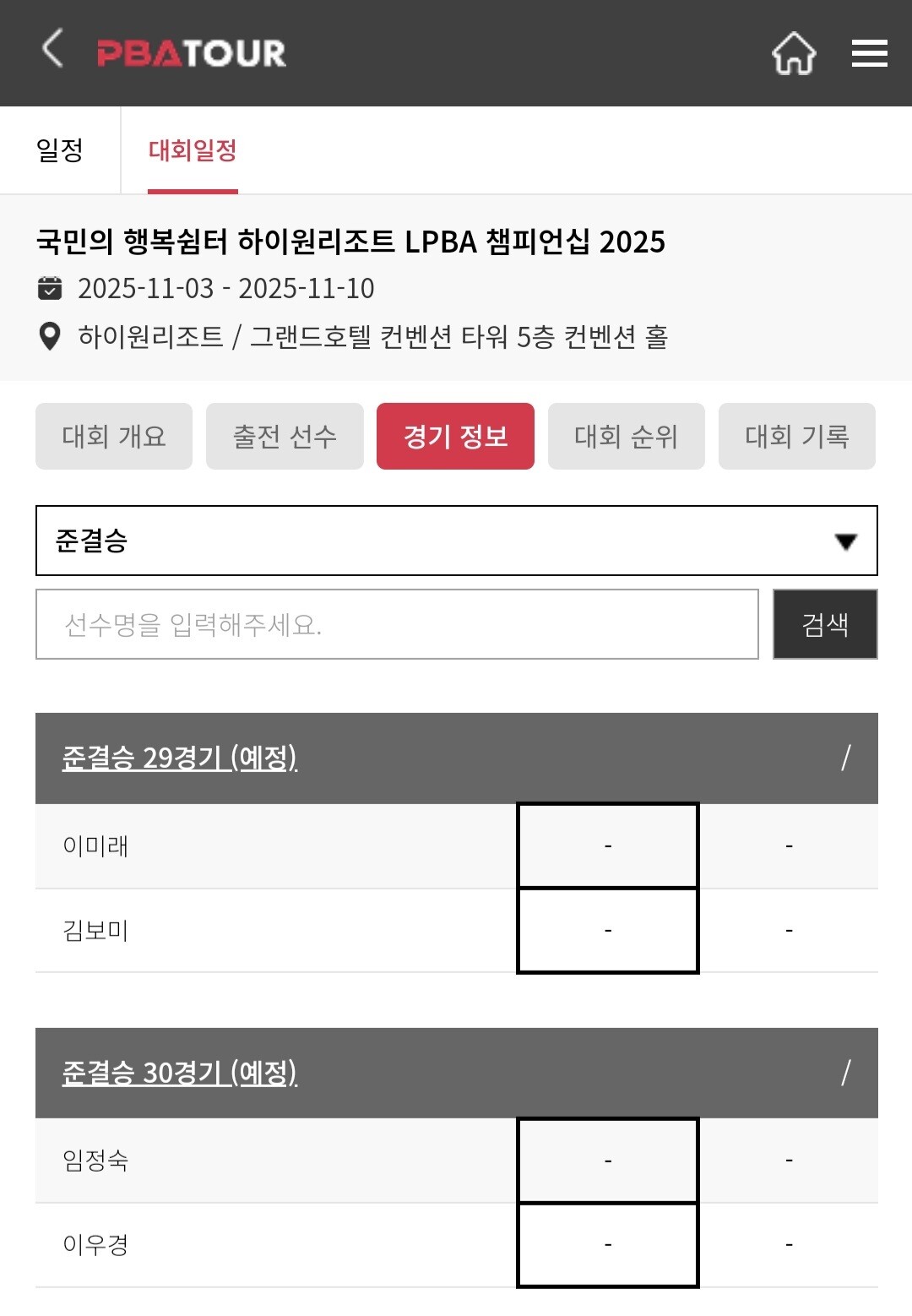Select the 대회일정 tab
Image resolution: width=912 pixels, height=1316 pixels.
tap(193, 150)
